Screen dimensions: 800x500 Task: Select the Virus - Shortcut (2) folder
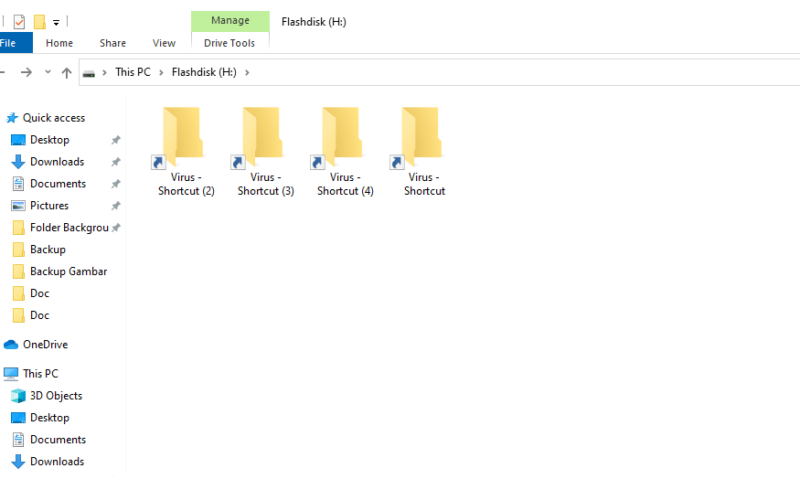pyautogui.click(x=186, y=152)
